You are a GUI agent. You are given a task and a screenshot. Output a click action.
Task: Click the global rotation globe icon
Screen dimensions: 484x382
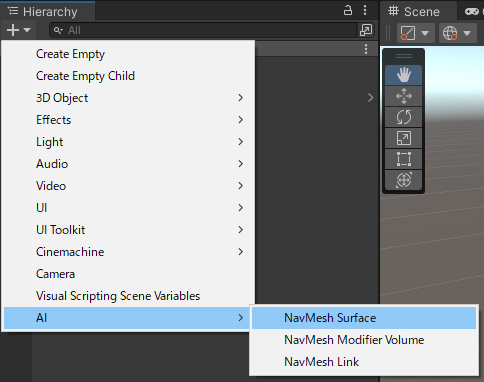click(450, 33)
